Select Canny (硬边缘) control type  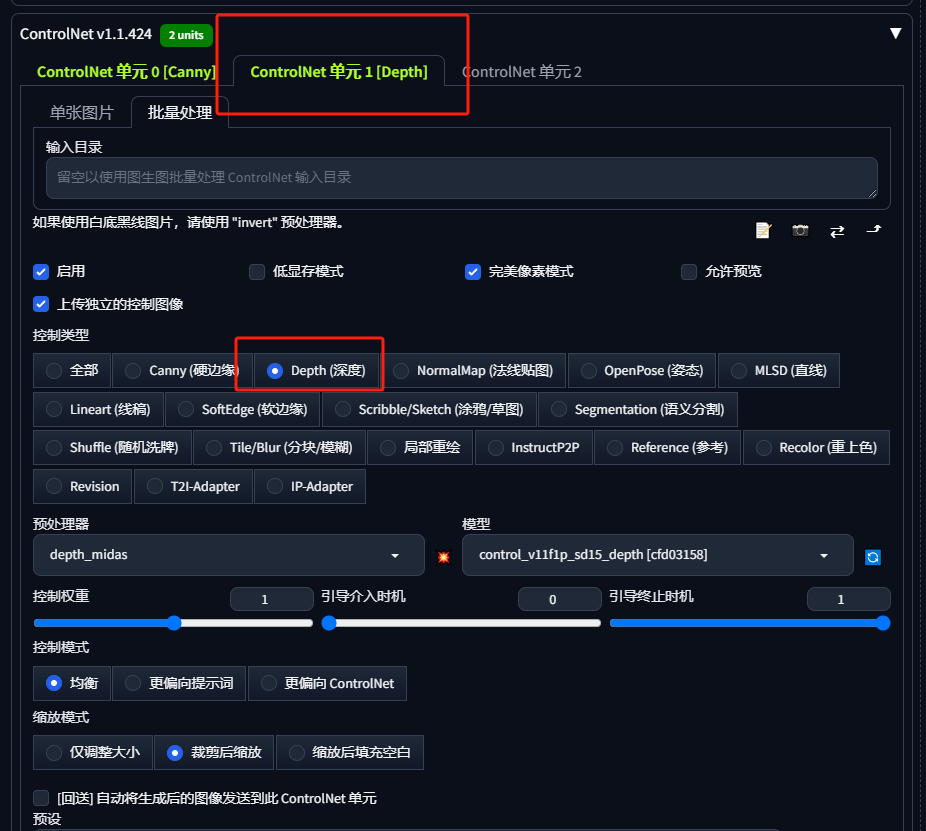[x=182, y=371]
